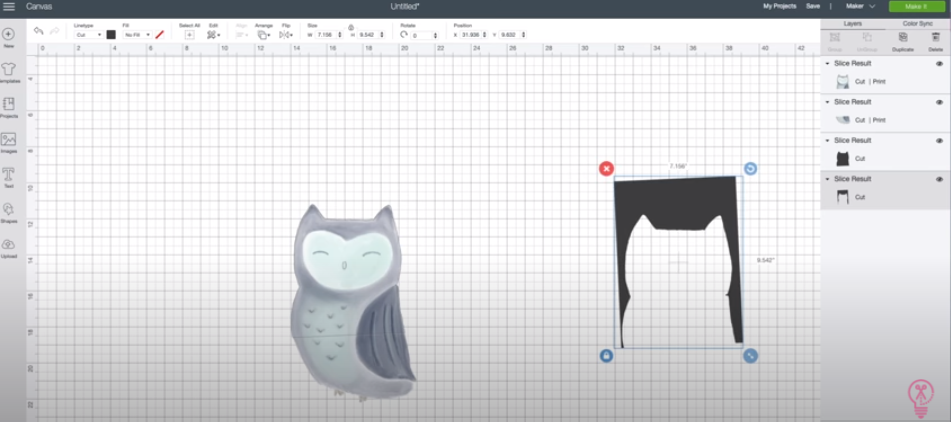951x422 pixels.
Task: Click the width W input field
Action: 328,35
